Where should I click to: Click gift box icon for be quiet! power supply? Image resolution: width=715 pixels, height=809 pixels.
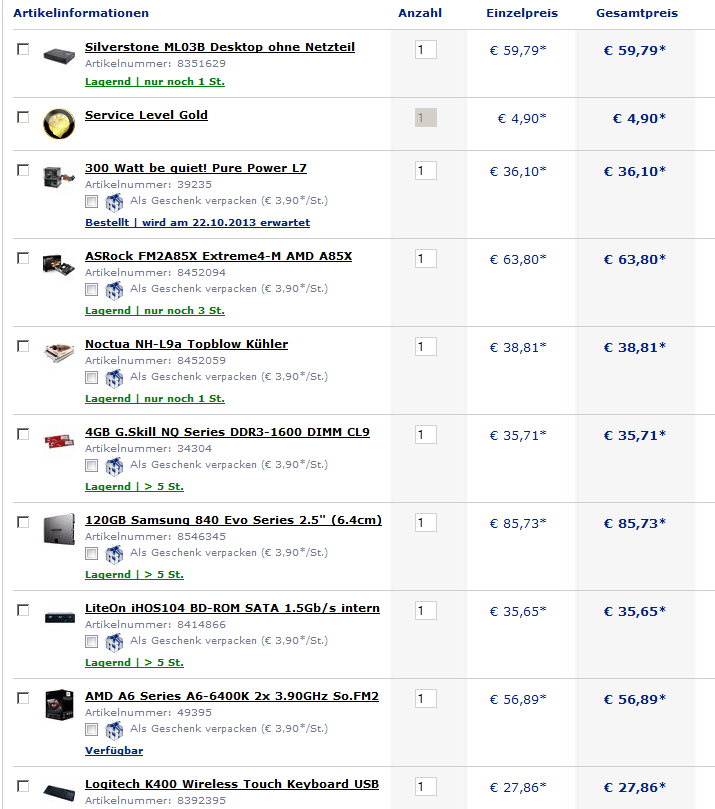pos(114,202)
